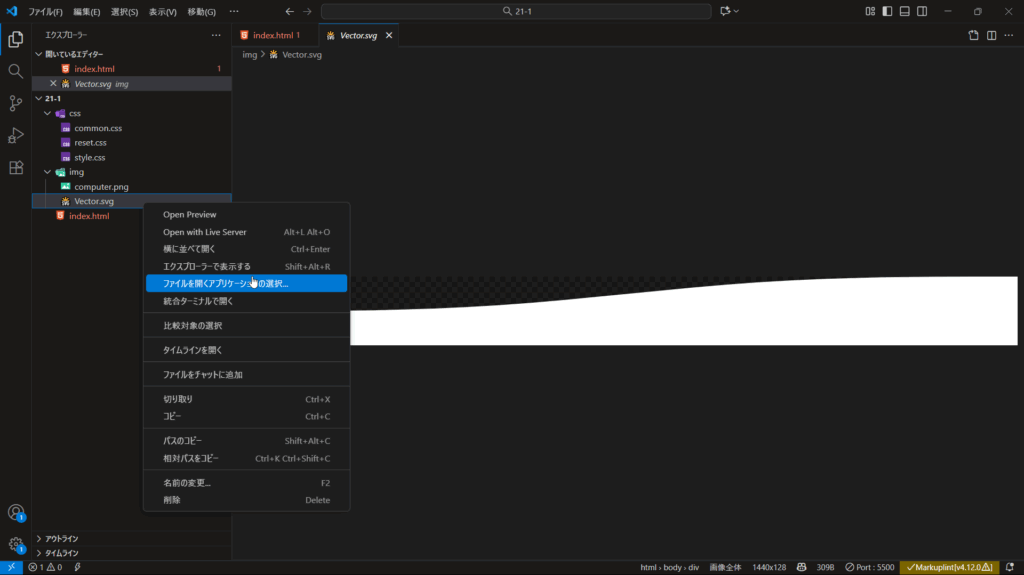1024x575 pixels.
Task: Open the Accounts menu icon
Action: pyautogui.click(x=15, y=512)
